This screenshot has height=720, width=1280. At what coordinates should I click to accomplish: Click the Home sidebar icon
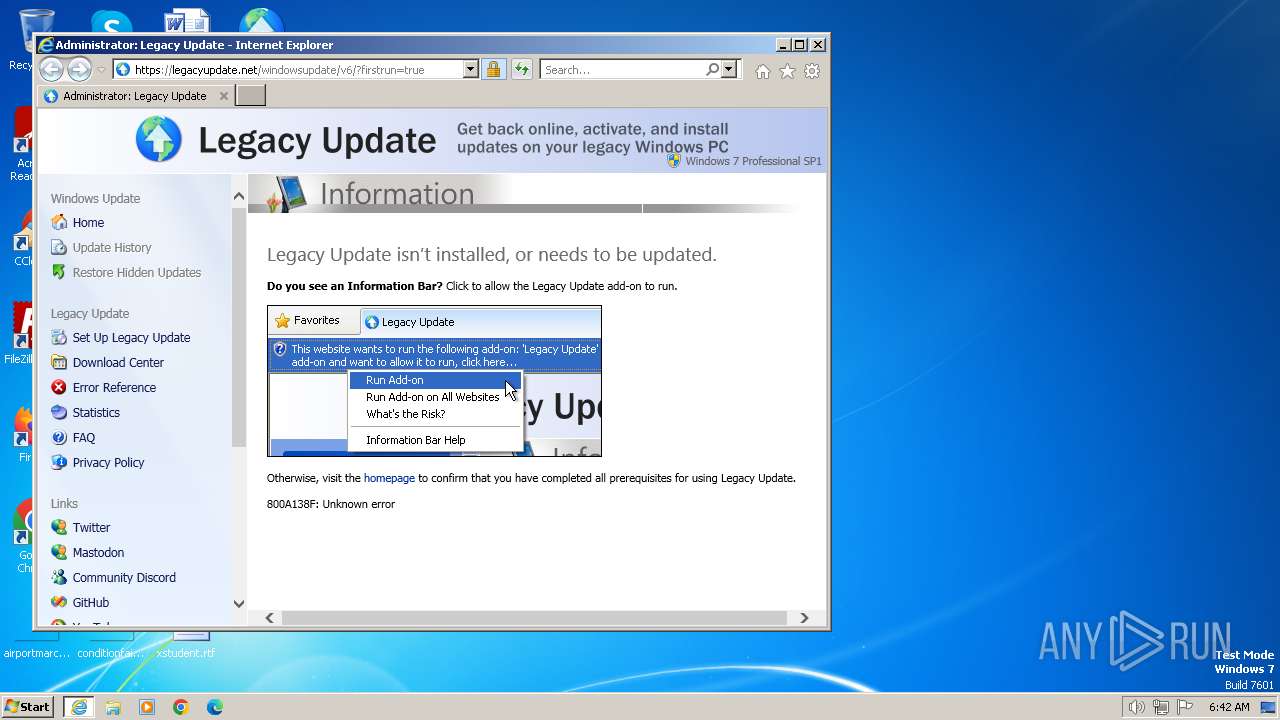[x=59, y=222]
